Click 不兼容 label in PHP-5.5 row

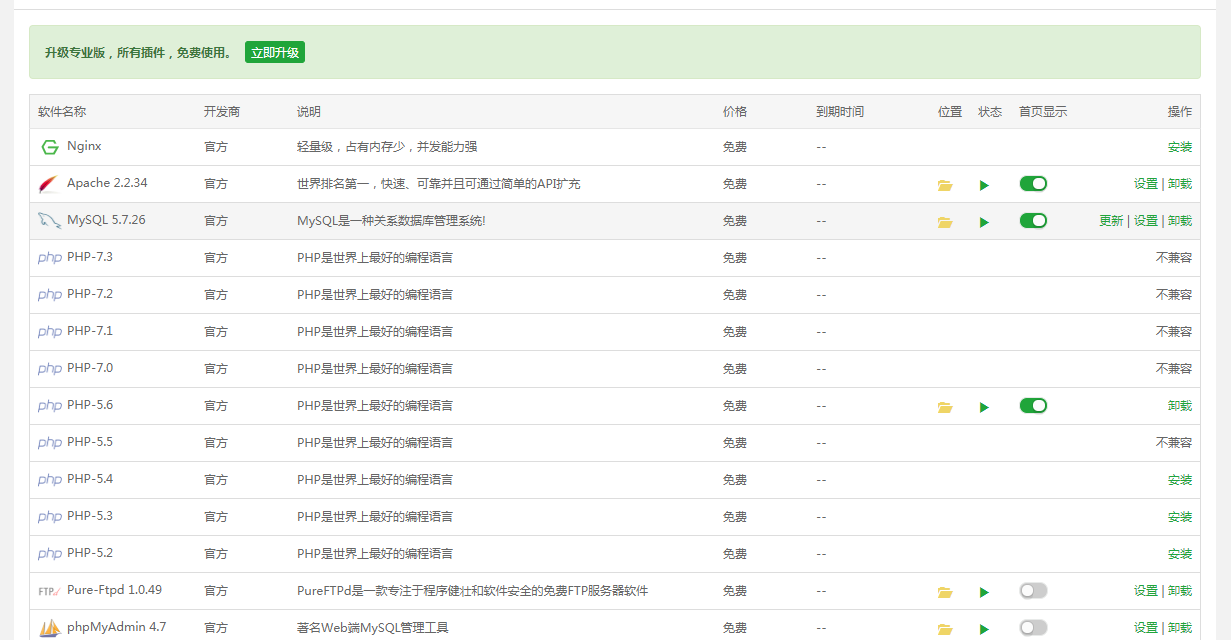1174,443
